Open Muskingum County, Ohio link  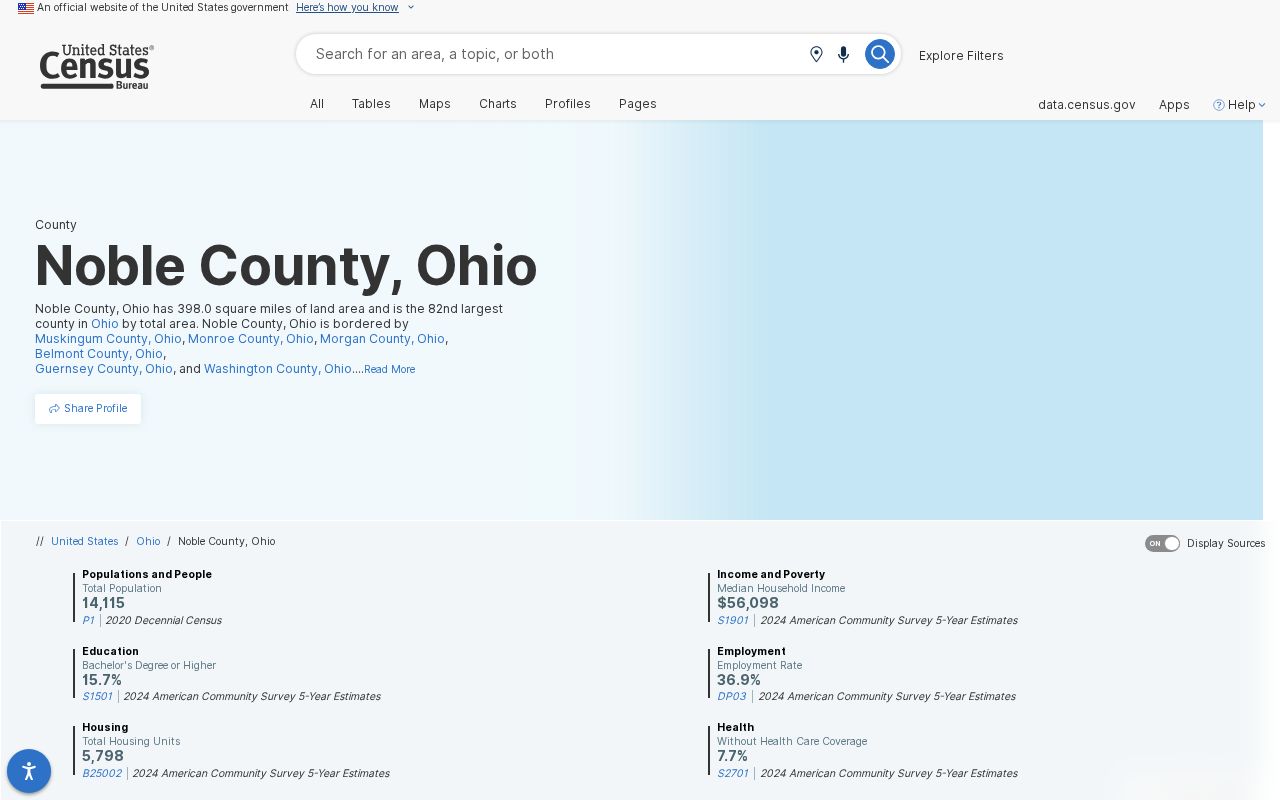108,339
